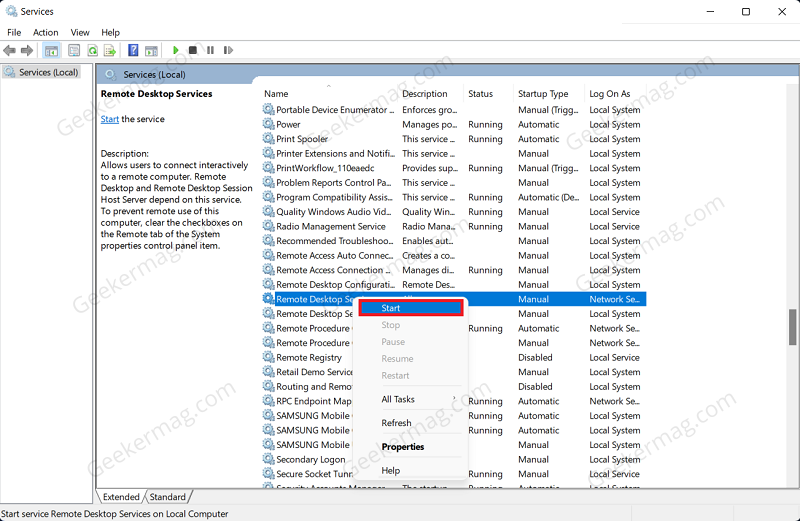Choose Restart in the context menu

(411, 376)
